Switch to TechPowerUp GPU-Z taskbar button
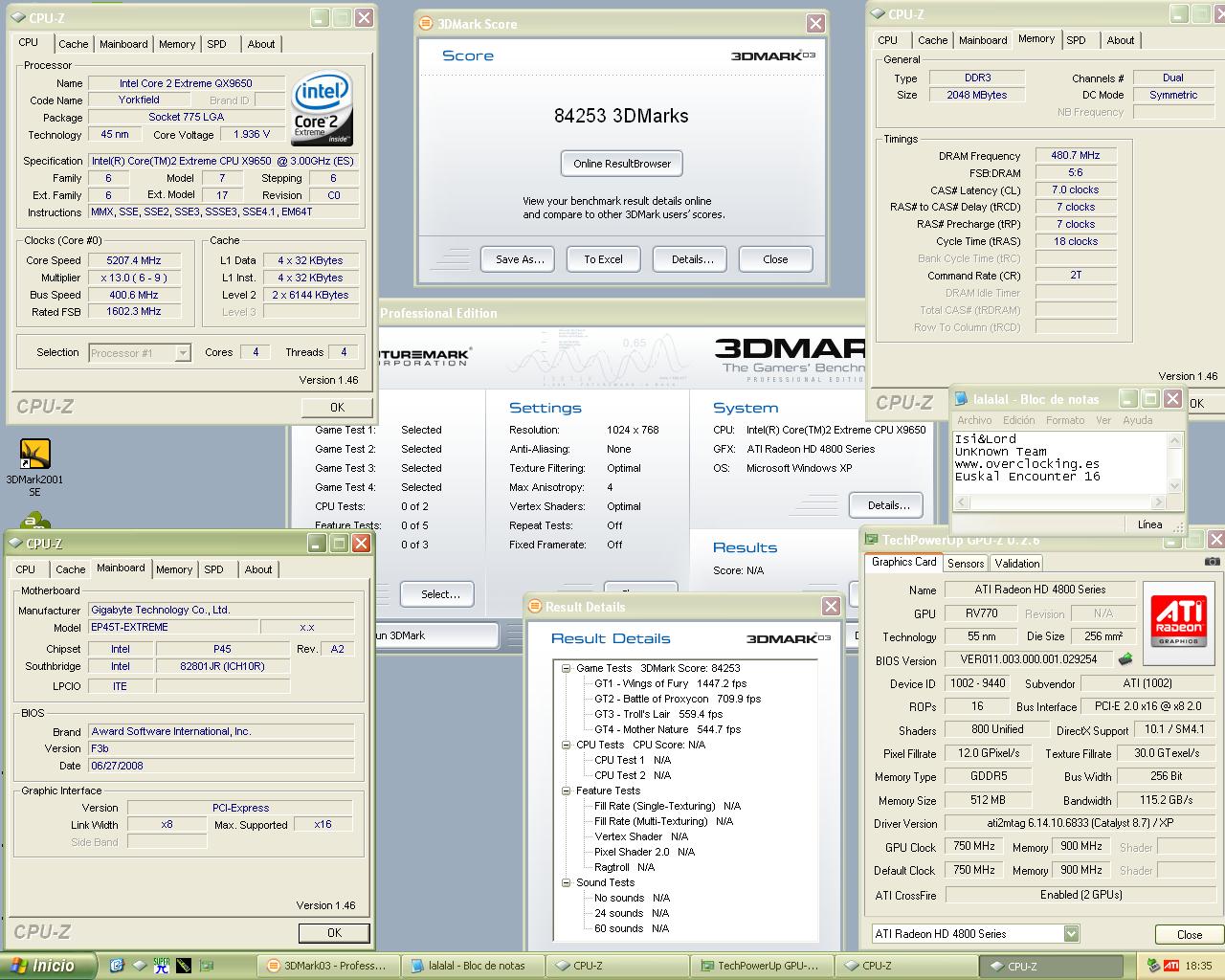 [x=761, y=966]
